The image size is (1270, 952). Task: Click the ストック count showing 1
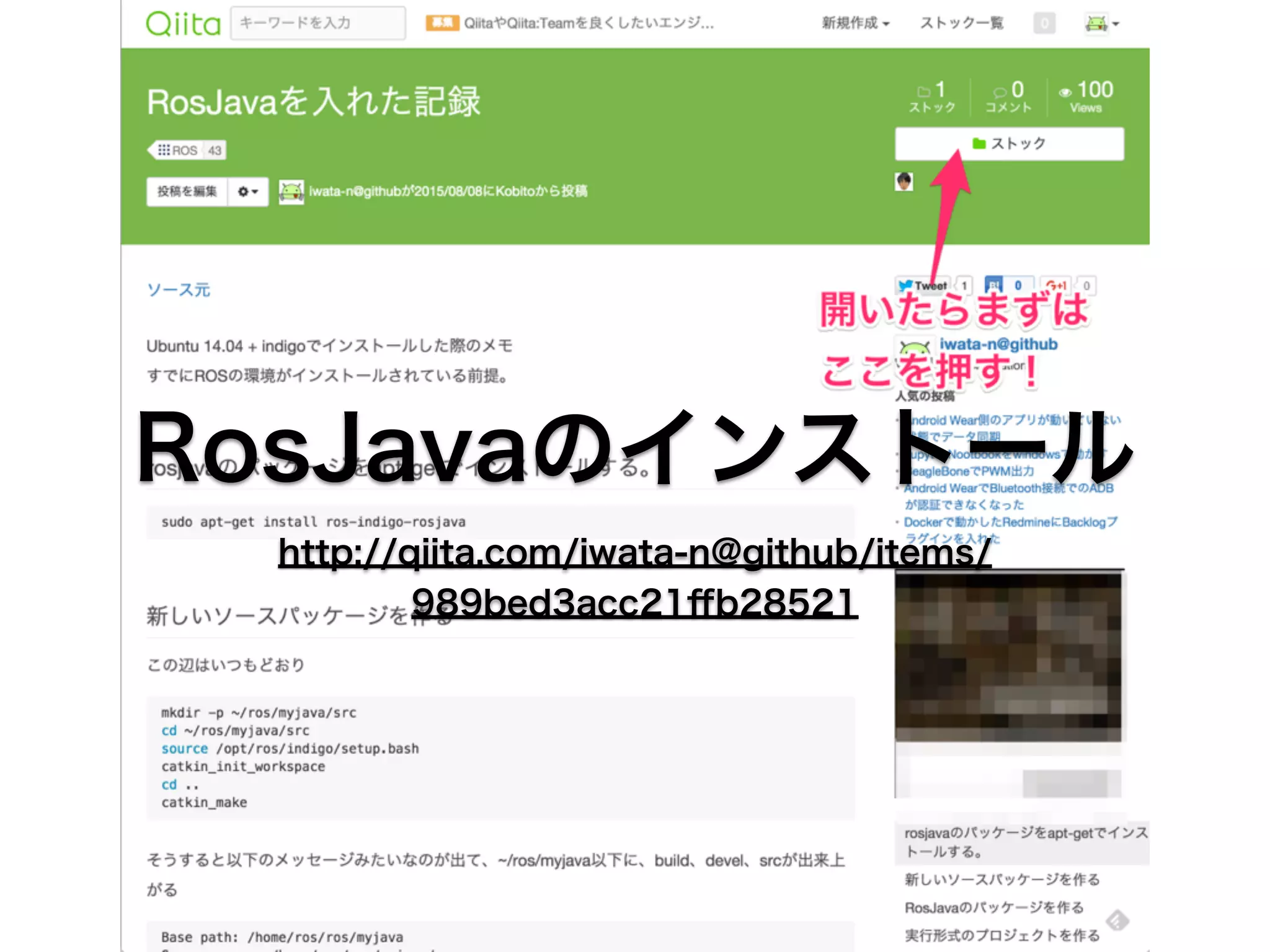[x=932, y=97]
